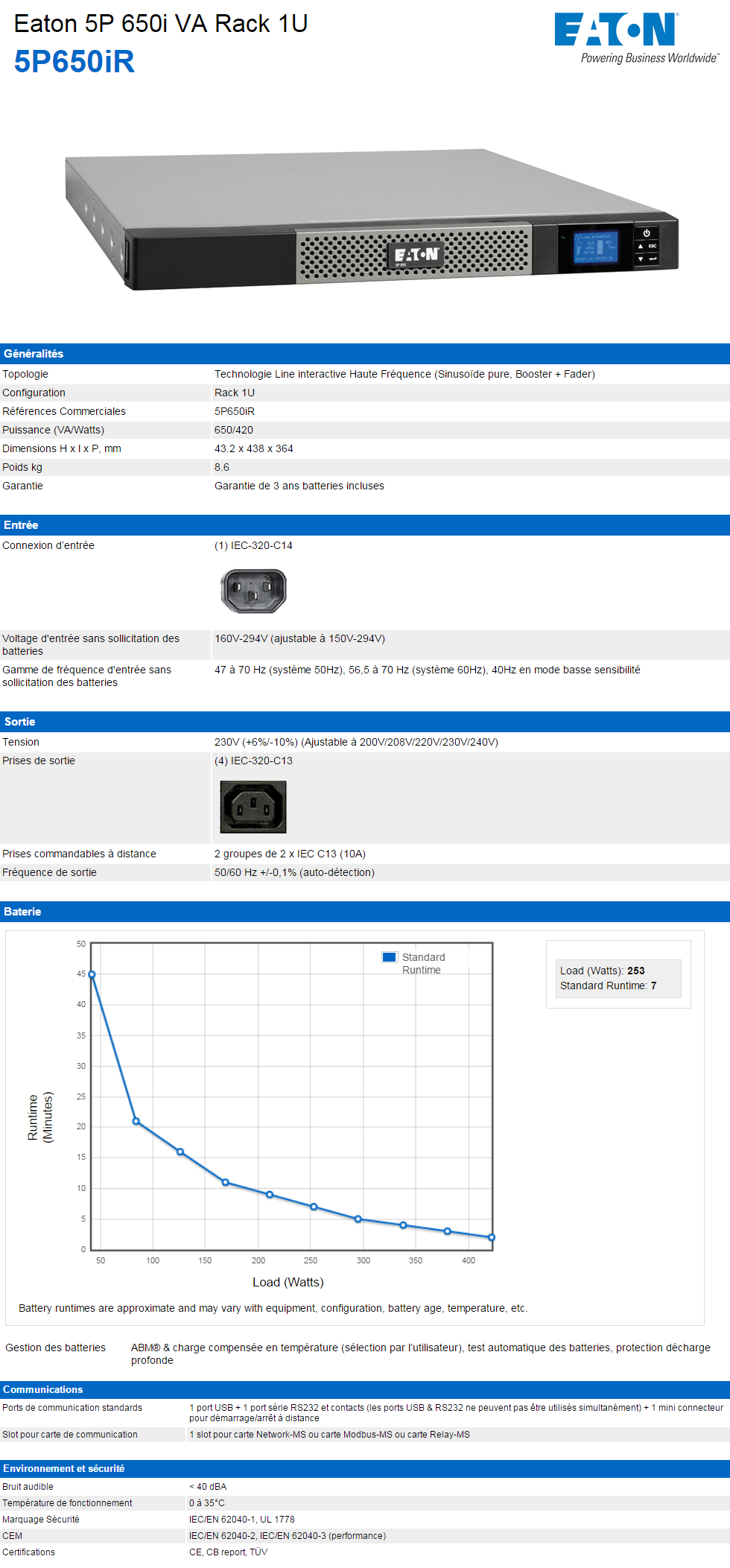Select the 9-minute data point on curve
Image resolution: width=730 pixels, height=1568 pixels.
[x=270, y=1195]
